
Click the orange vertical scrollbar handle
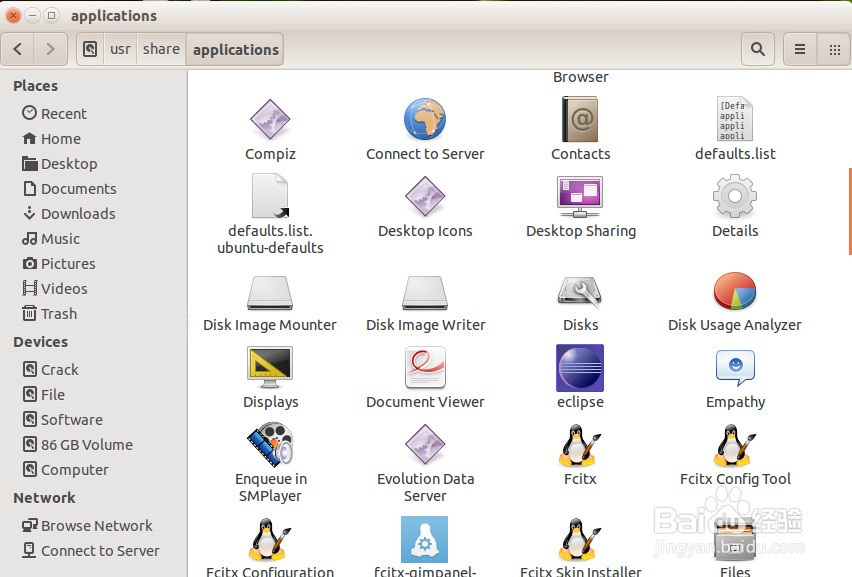(850, 211)
